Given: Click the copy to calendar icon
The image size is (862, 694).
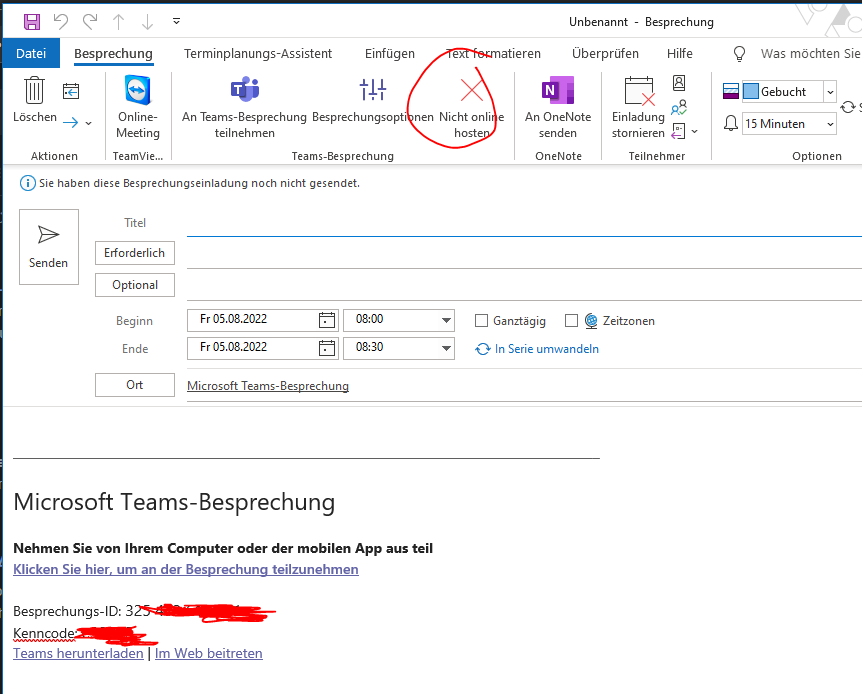Looking at the screenshot, I should point(71,91).
